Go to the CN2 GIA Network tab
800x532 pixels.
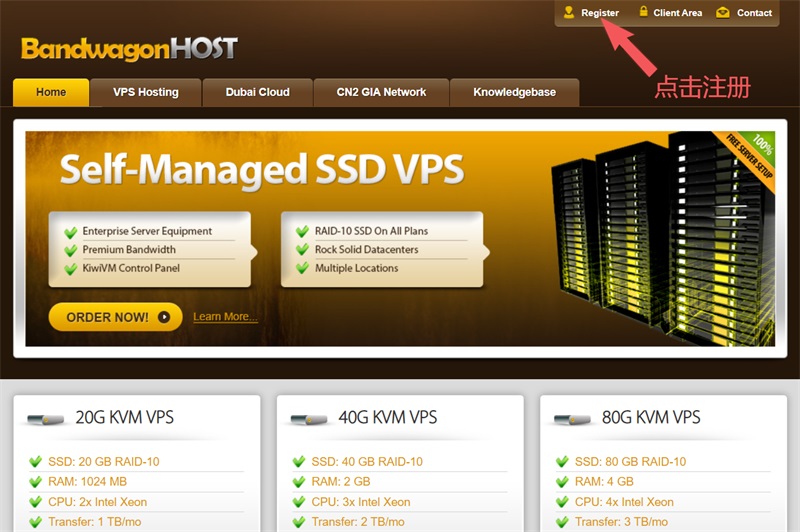[381, 92]
